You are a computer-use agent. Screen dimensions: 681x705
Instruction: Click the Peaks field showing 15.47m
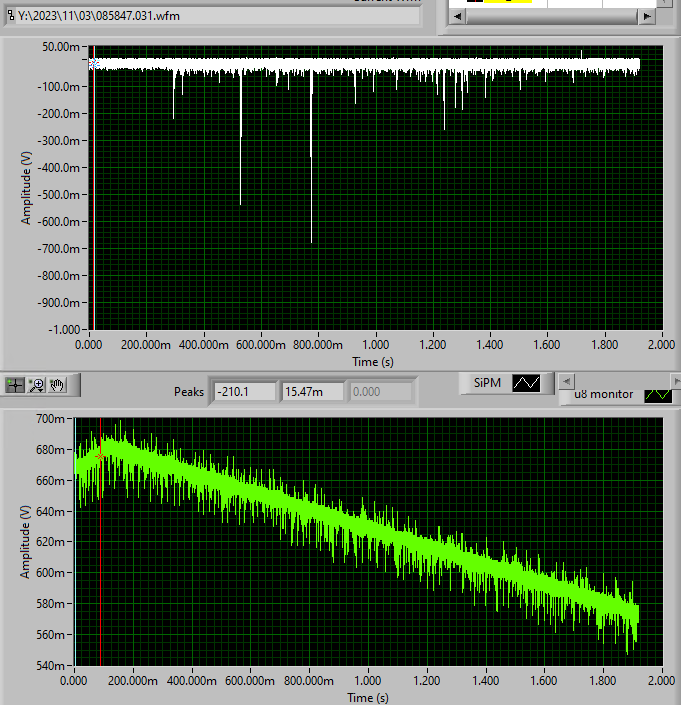(x=312, y=392)
